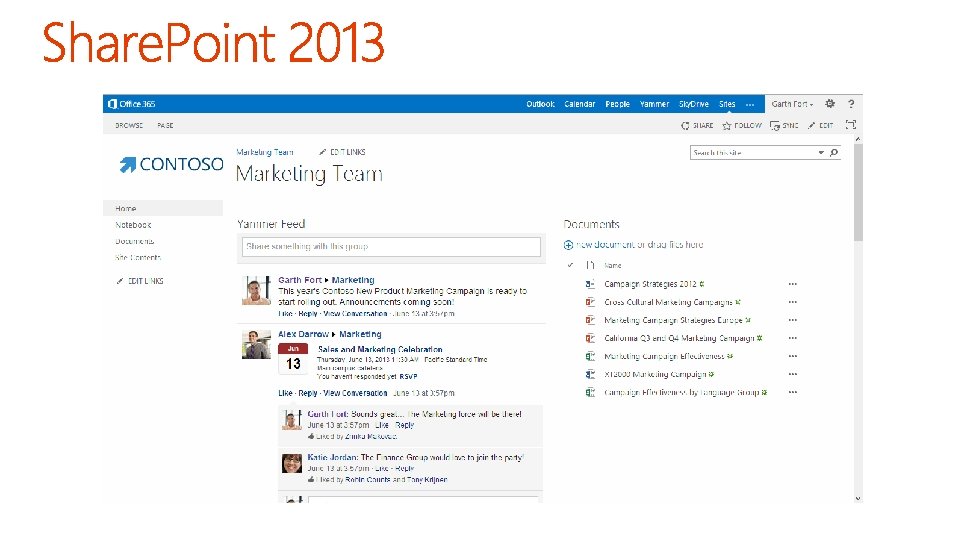Click Marketing Campaign Strategies Europe file icon
960x540 pixels.
pos(590,320)
